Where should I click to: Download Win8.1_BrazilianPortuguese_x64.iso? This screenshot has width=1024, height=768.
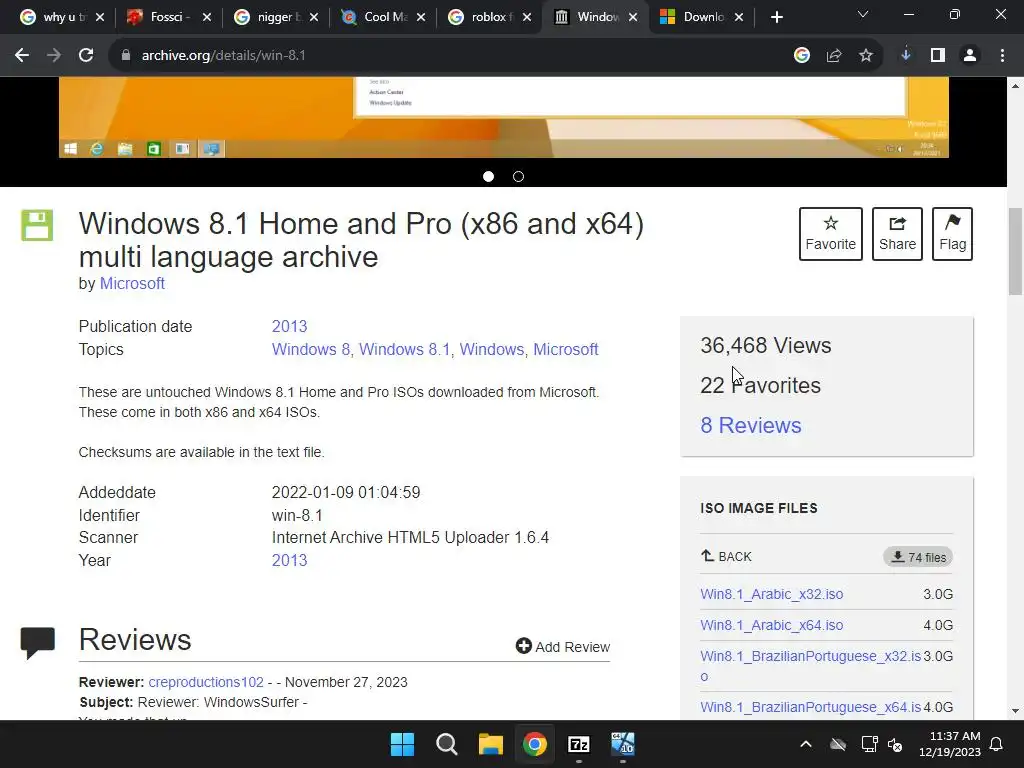tap(810, 707)
